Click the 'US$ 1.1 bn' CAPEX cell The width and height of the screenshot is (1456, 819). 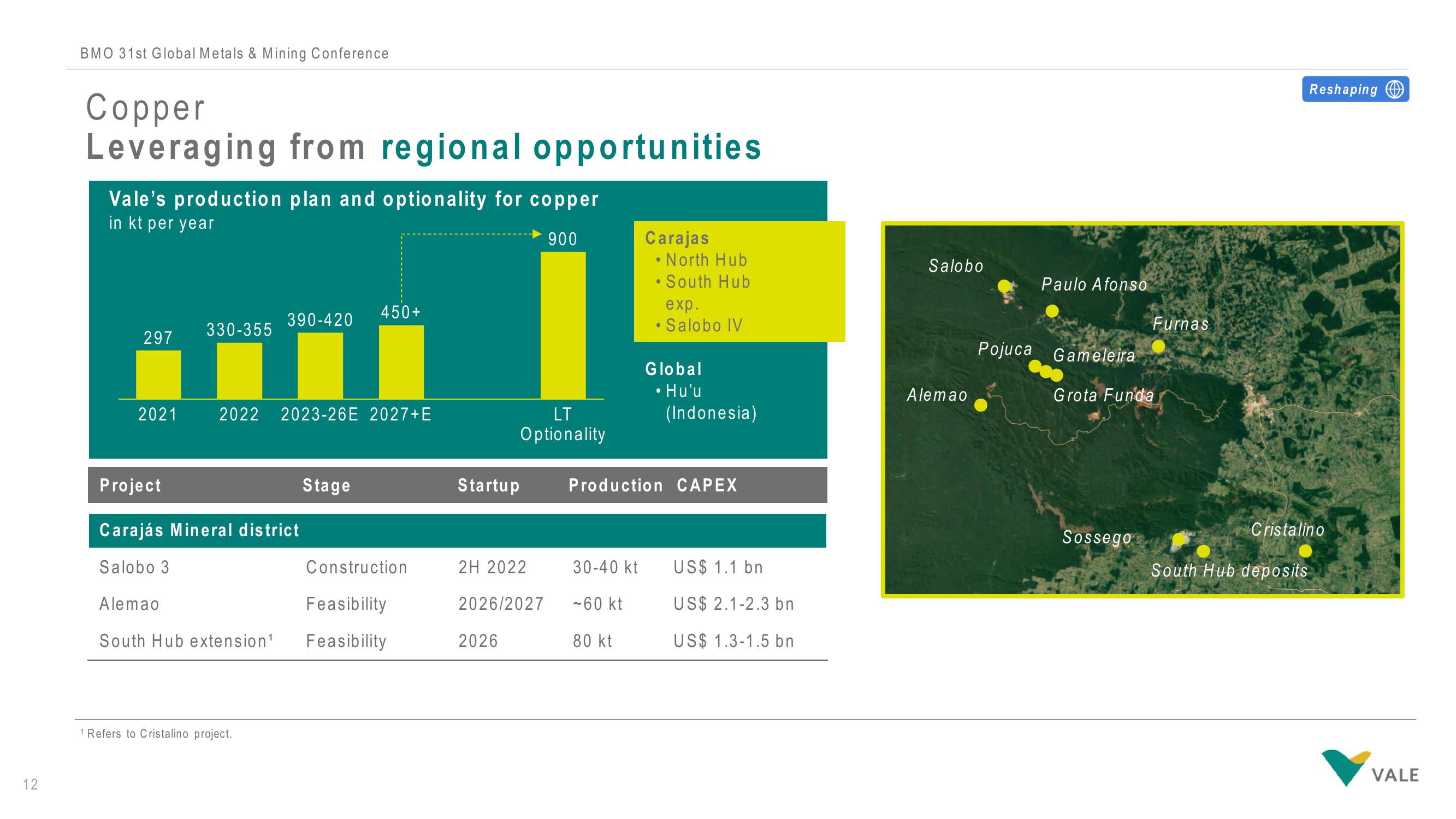[718, 567]
